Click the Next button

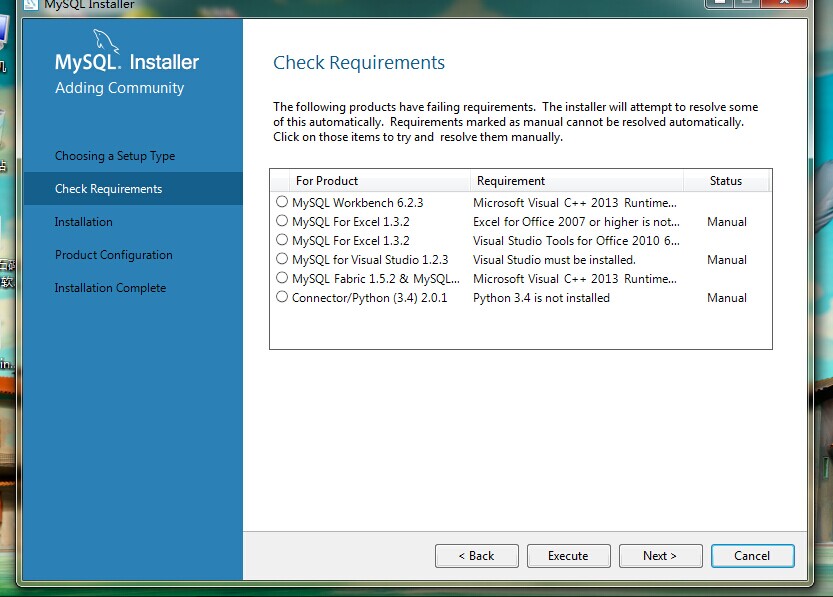[x=660, y=556]
